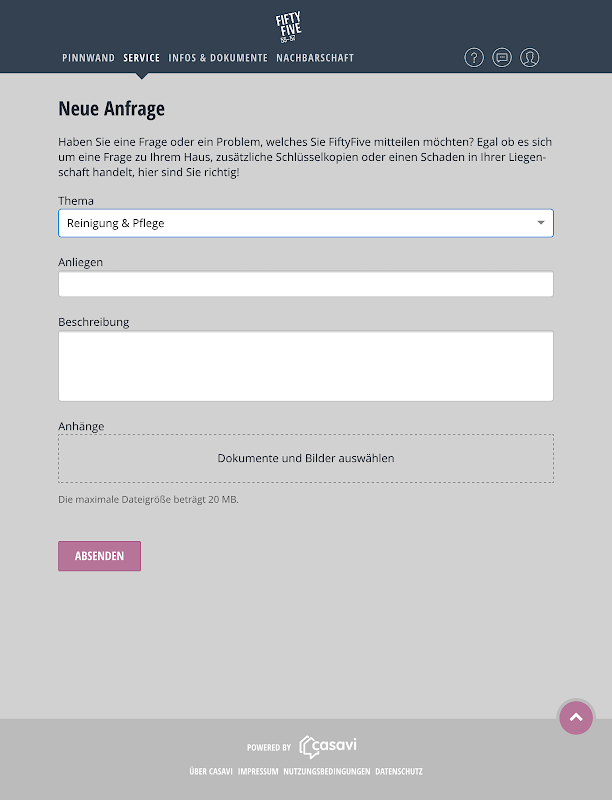Open the Impressum footer link
The image size is (612, 800).
(258, 772)
